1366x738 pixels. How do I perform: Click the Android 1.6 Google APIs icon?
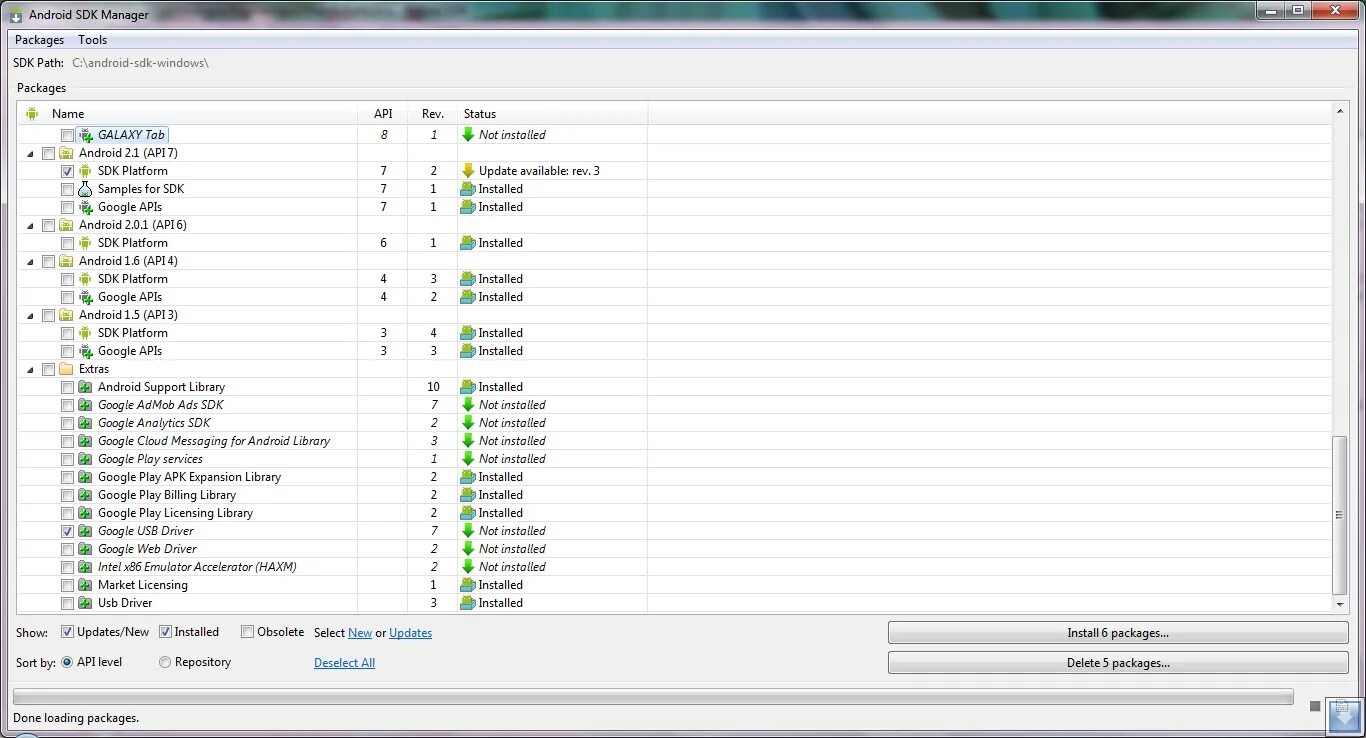click(x=86, y=297)
